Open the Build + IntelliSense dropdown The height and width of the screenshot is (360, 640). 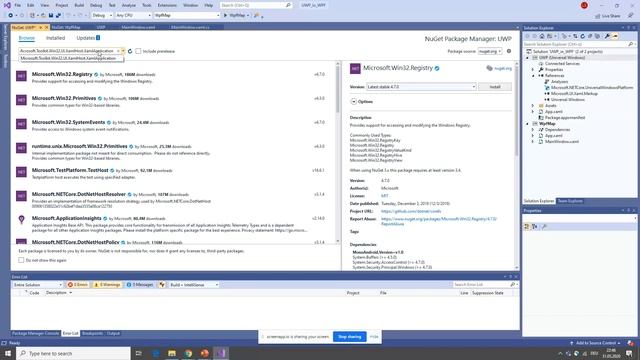pos(194,284)
